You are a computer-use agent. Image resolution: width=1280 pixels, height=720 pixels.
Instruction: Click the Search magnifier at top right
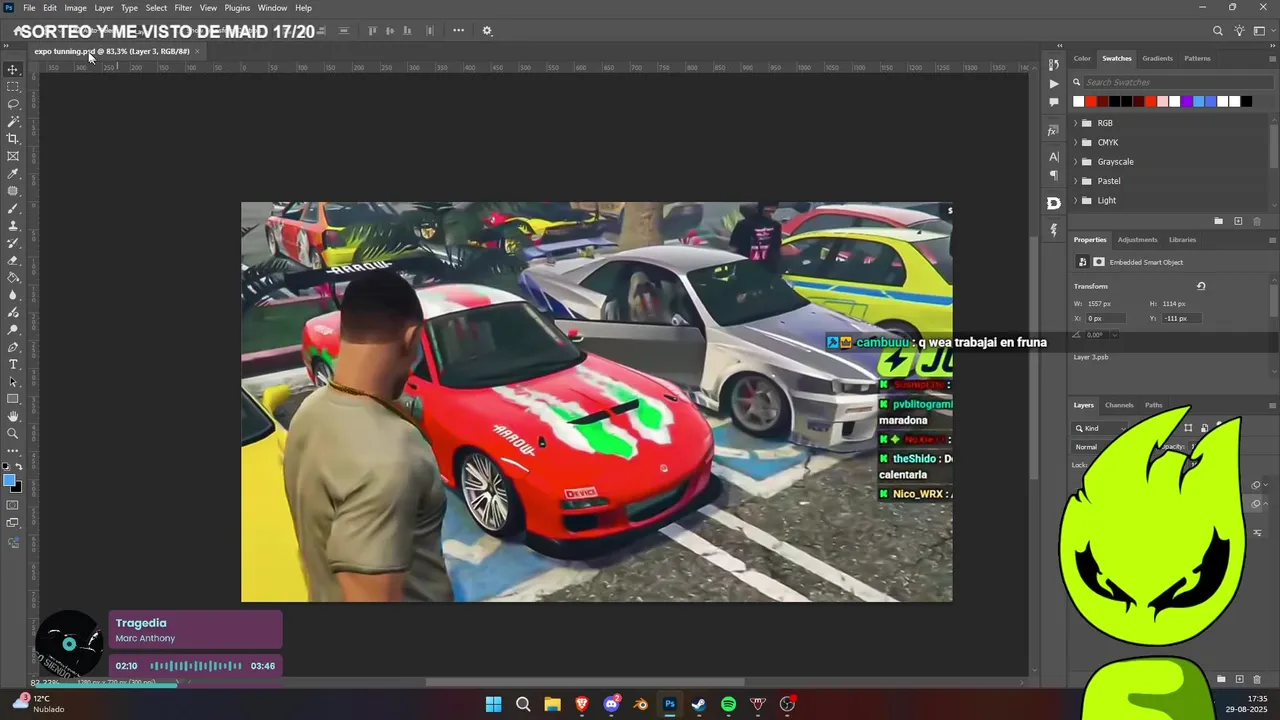click(1218, 31)
